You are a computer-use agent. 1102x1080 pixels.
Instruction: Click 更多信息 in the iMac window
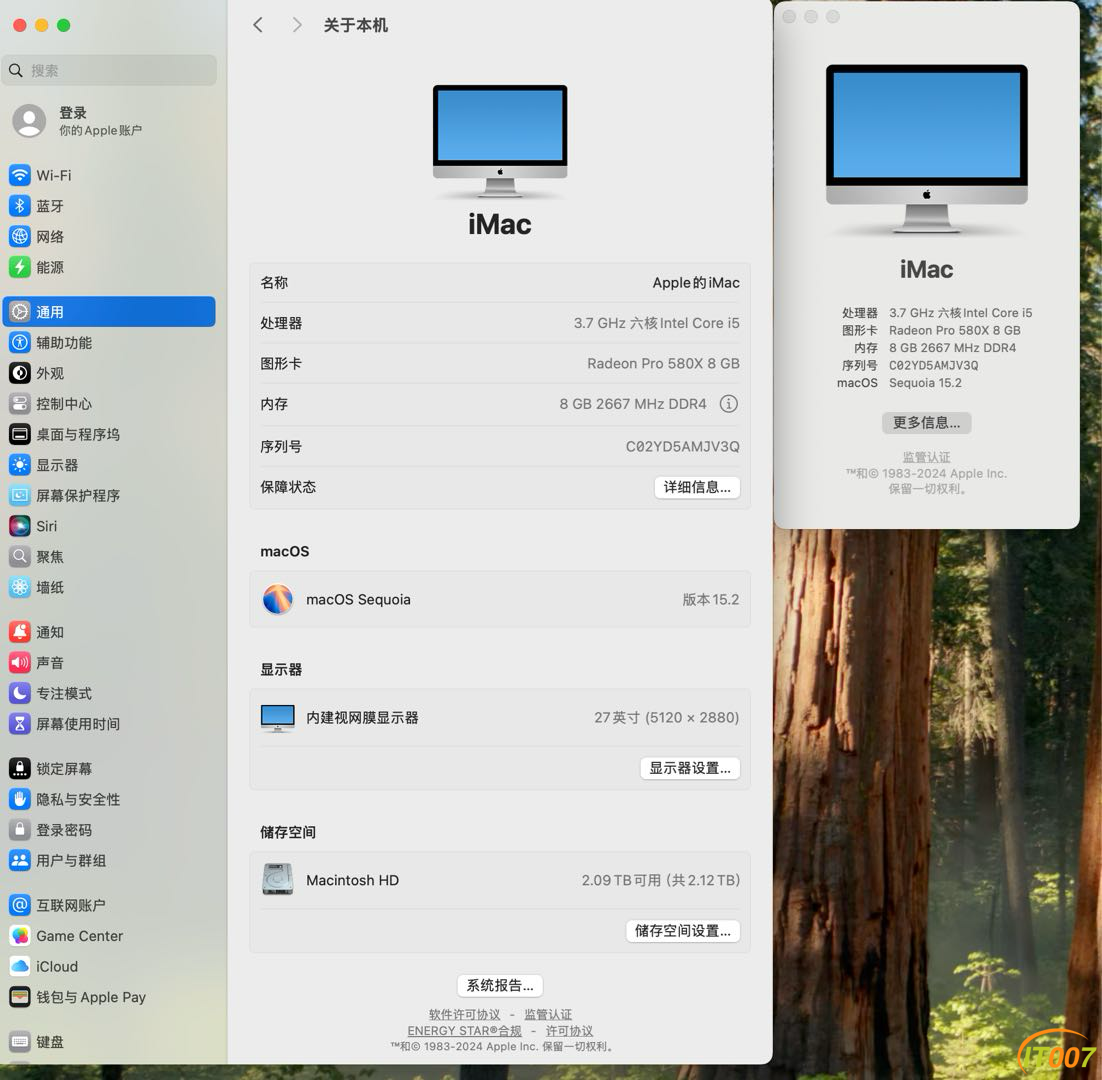[x=926, y=422]
